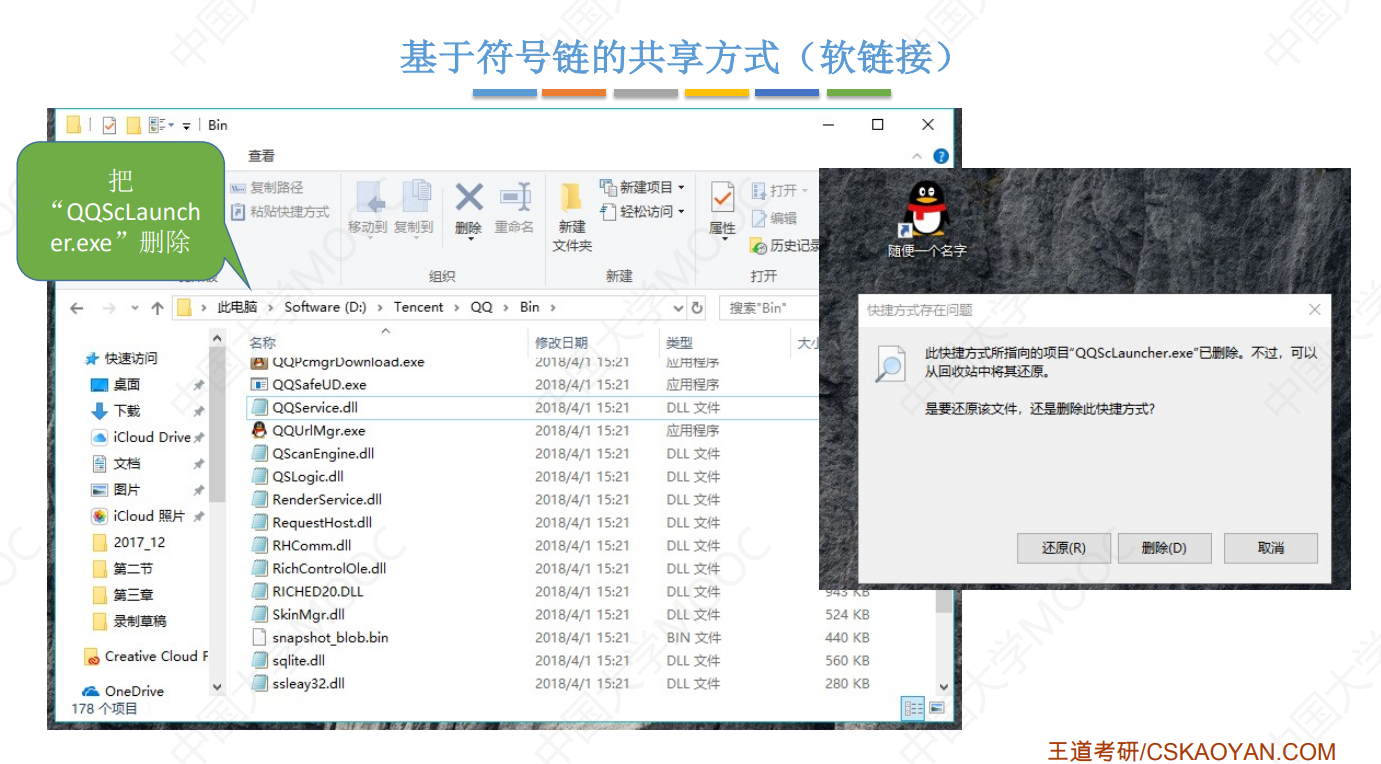Open the quick access toolbar customize arrow
This screenshot has width=1381, height=764.
click(186, 126)
